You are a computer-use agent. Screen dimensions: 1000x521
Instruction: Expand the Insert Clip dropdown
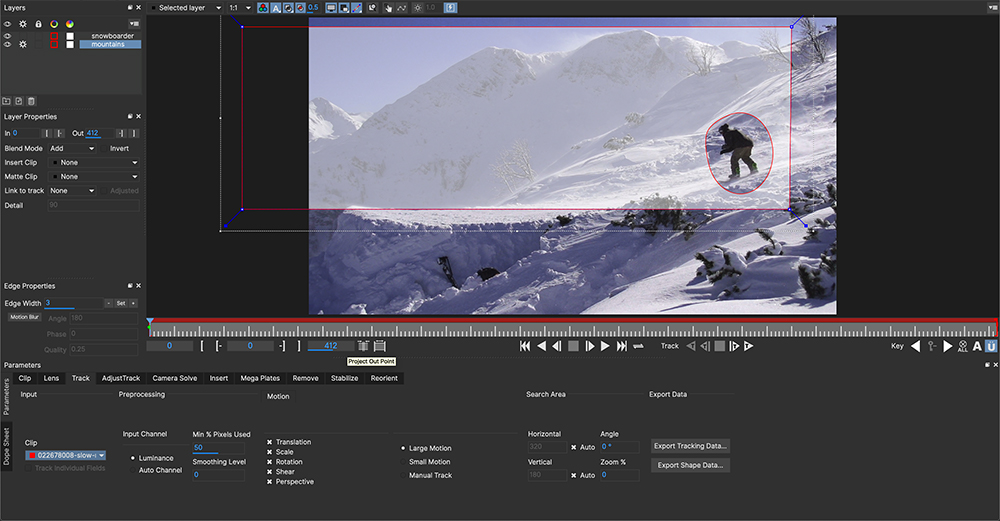(x=93, y=162)
